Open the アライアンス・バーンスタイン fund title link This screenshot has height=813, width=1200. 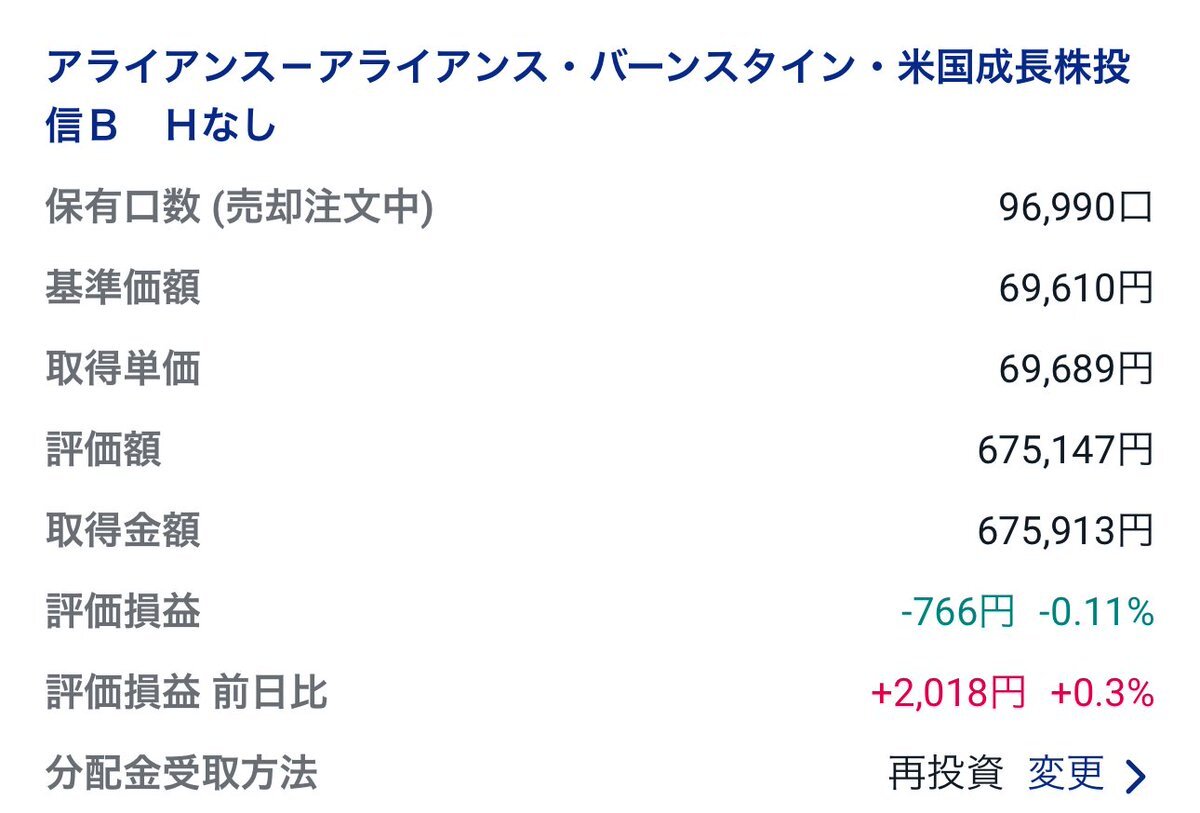589,98
